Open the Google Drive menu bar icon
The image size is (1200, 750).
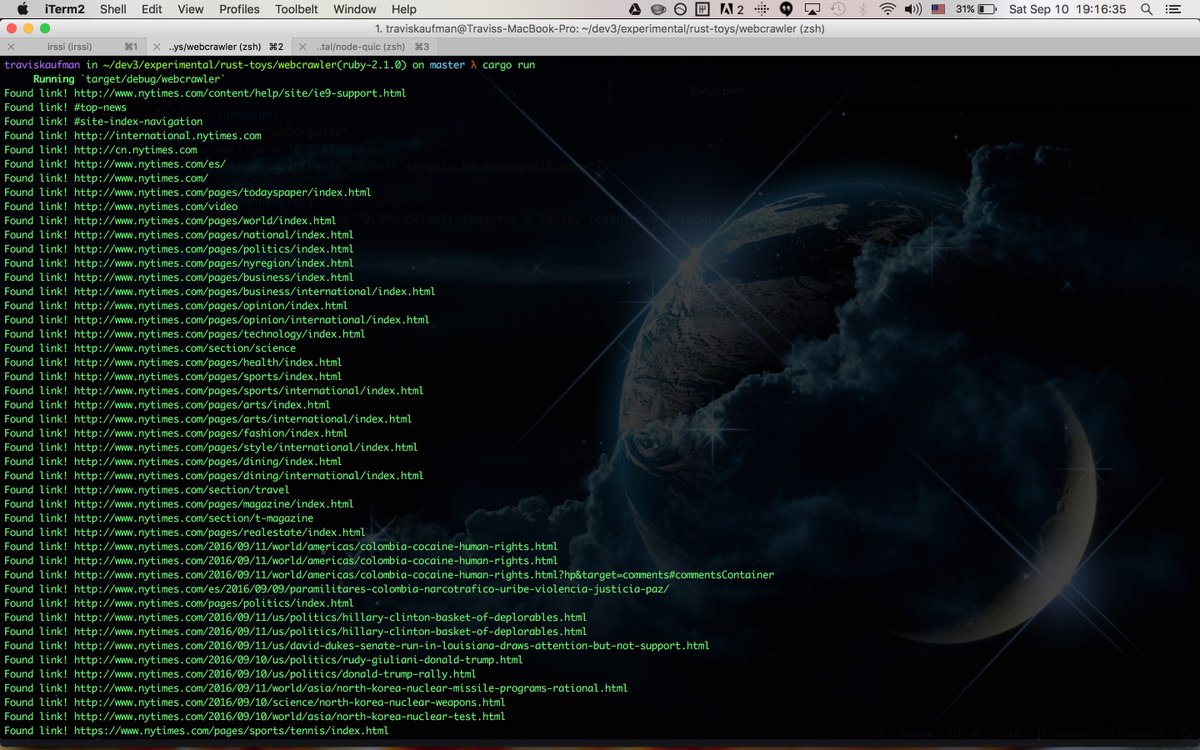point(634,9)
